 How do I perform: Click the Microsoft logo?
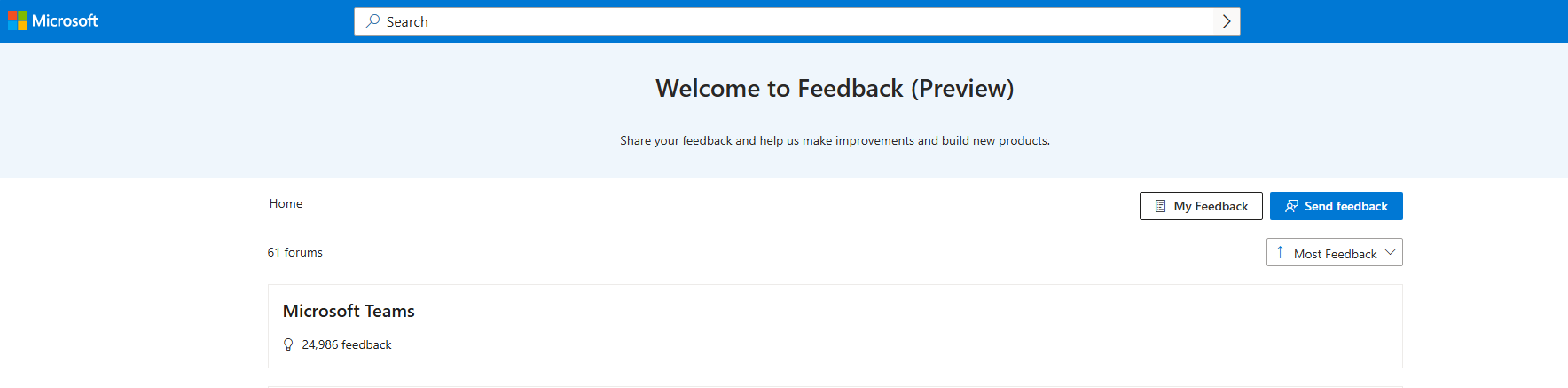coord(53,20)
